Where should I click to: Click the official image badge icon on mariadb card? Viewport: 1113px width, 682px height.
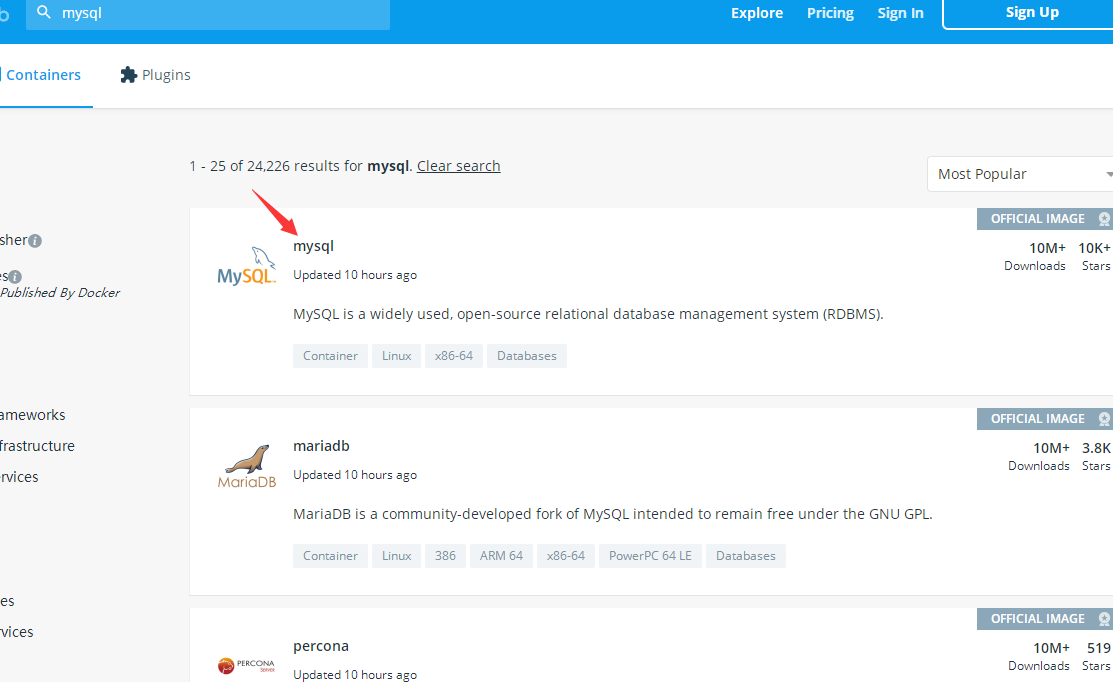click(x=1104, y=419)
